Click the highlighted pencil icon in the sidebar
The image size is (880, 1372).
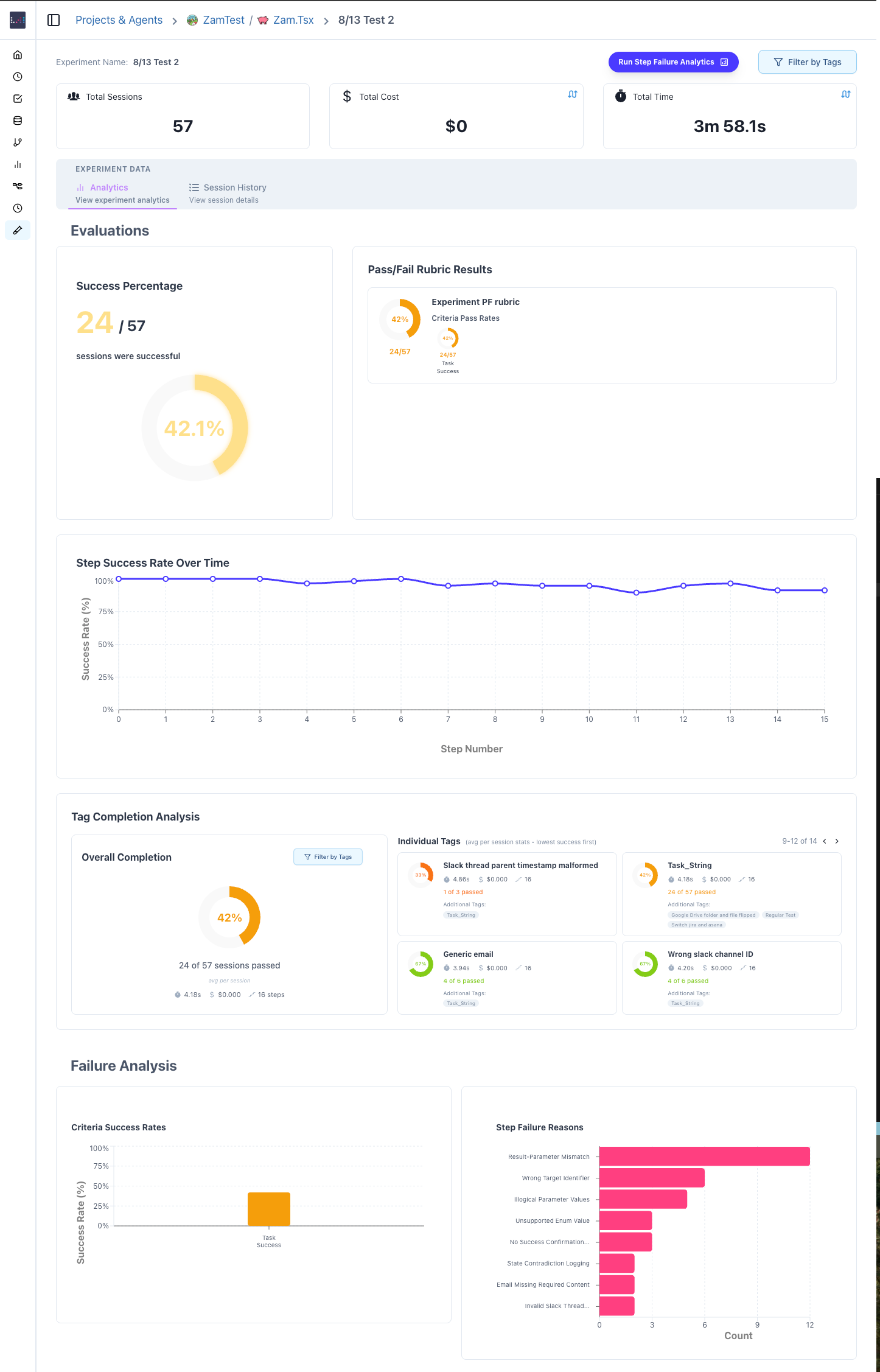tap(17, 230)
